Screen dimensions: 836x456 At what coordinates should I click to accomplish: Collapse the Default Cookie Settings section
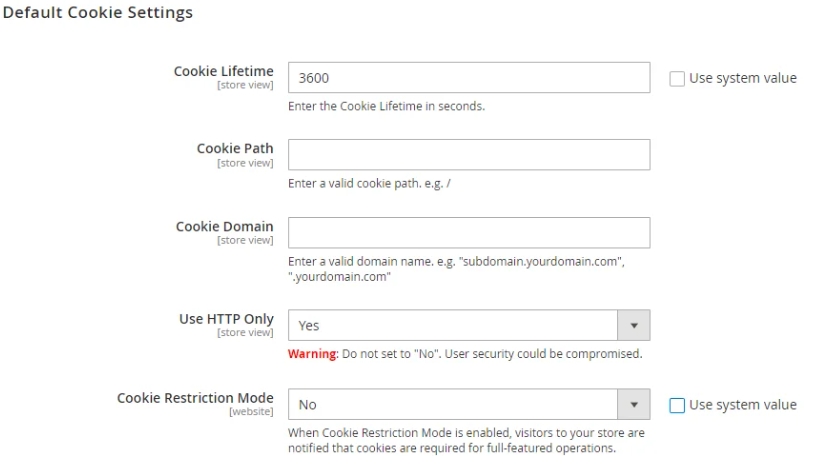click(100, 17)
